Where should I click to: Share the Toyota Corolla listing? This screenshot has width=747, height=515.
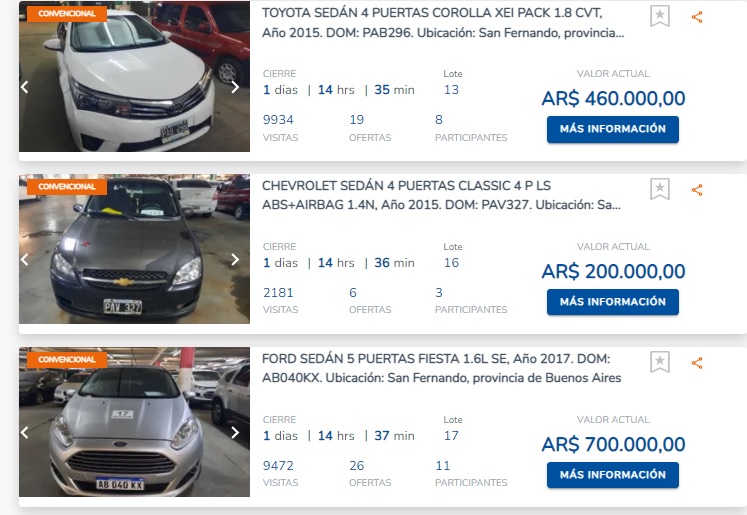pyautogui.click(x=697, y=17)
